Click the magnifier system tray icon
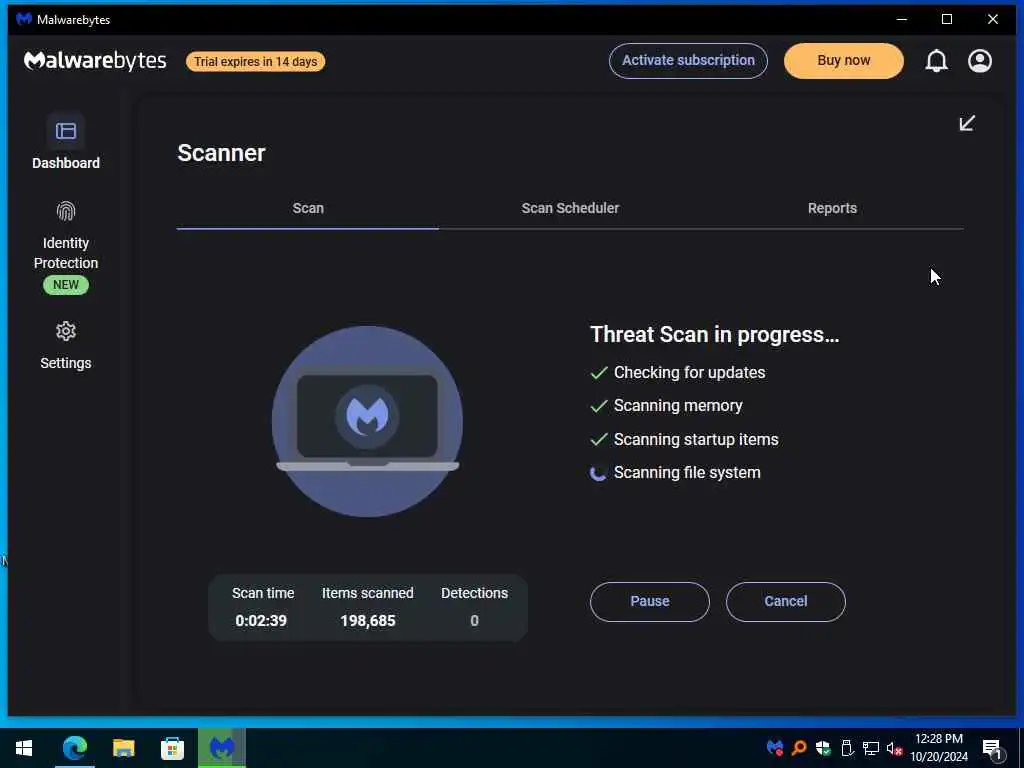Screen dimensions: 1024x768 tap(799, 748)
